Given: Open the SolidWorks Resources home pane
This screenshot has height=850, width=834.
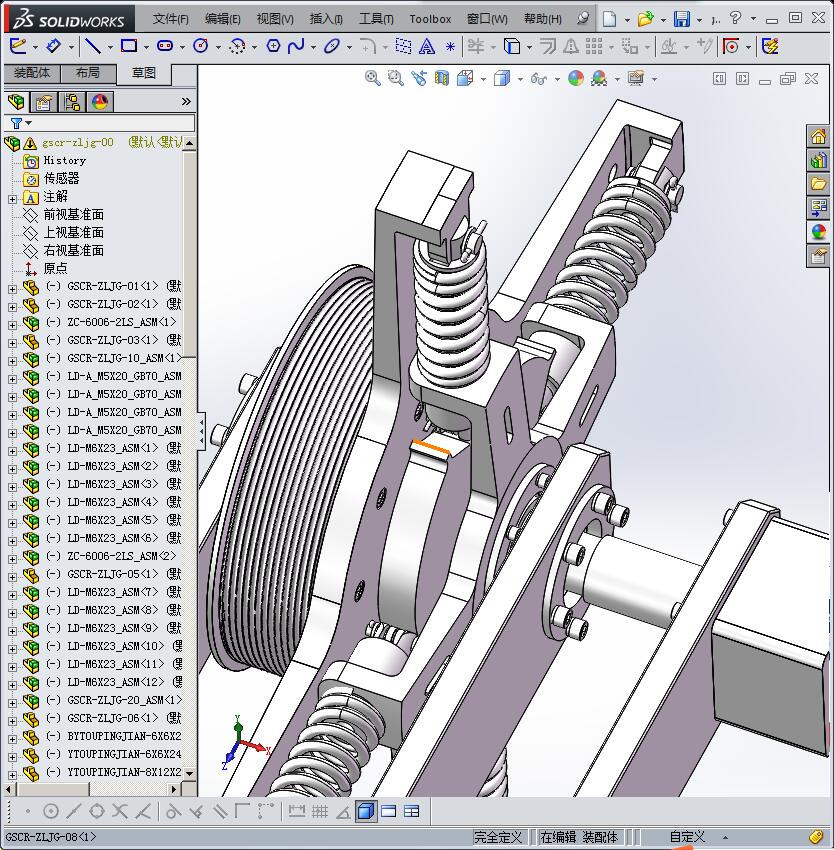Looking at the screenshot, I should pos(819,136).
